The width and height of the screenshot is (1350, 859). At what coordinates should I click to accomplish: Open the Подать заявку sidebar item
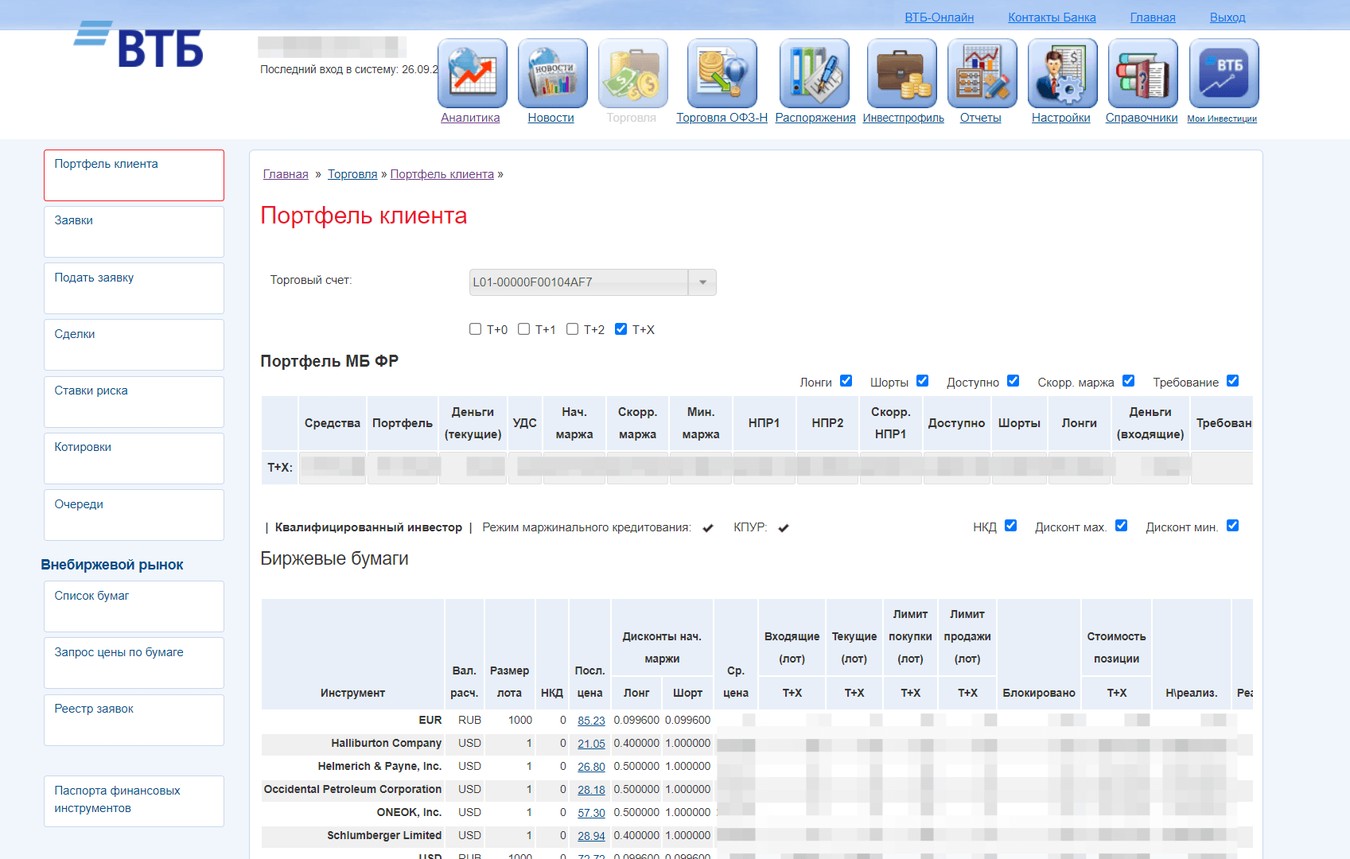point(134,289)
